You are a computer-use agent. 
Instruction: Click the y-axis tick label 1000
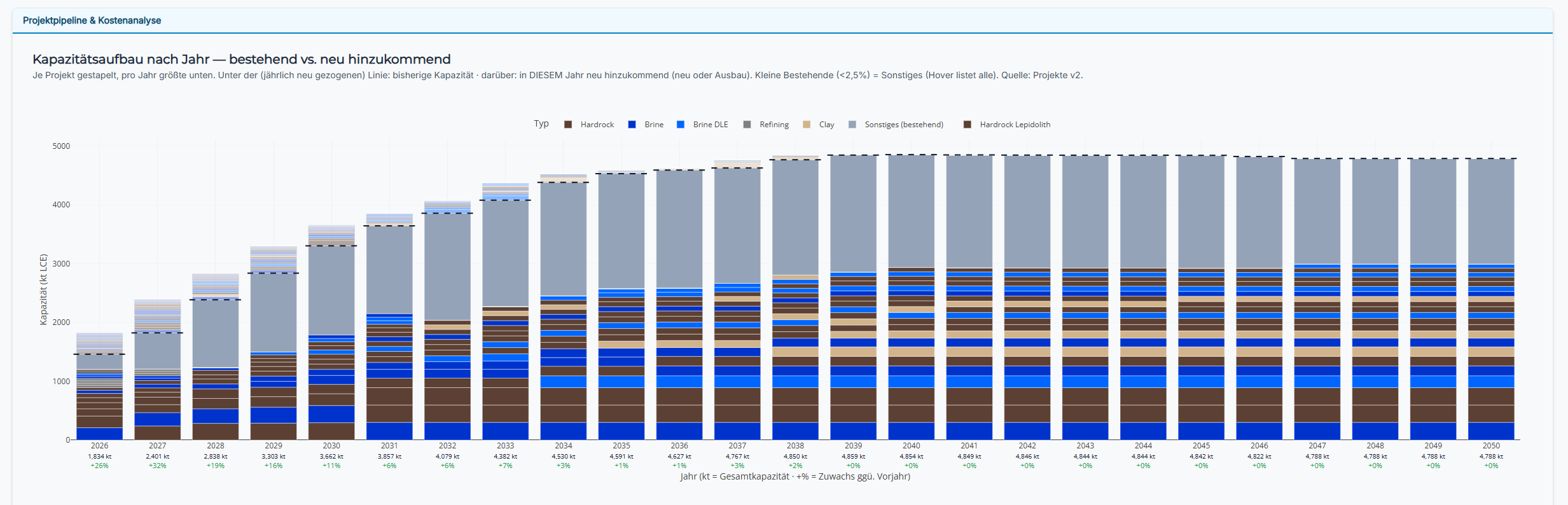61,382
